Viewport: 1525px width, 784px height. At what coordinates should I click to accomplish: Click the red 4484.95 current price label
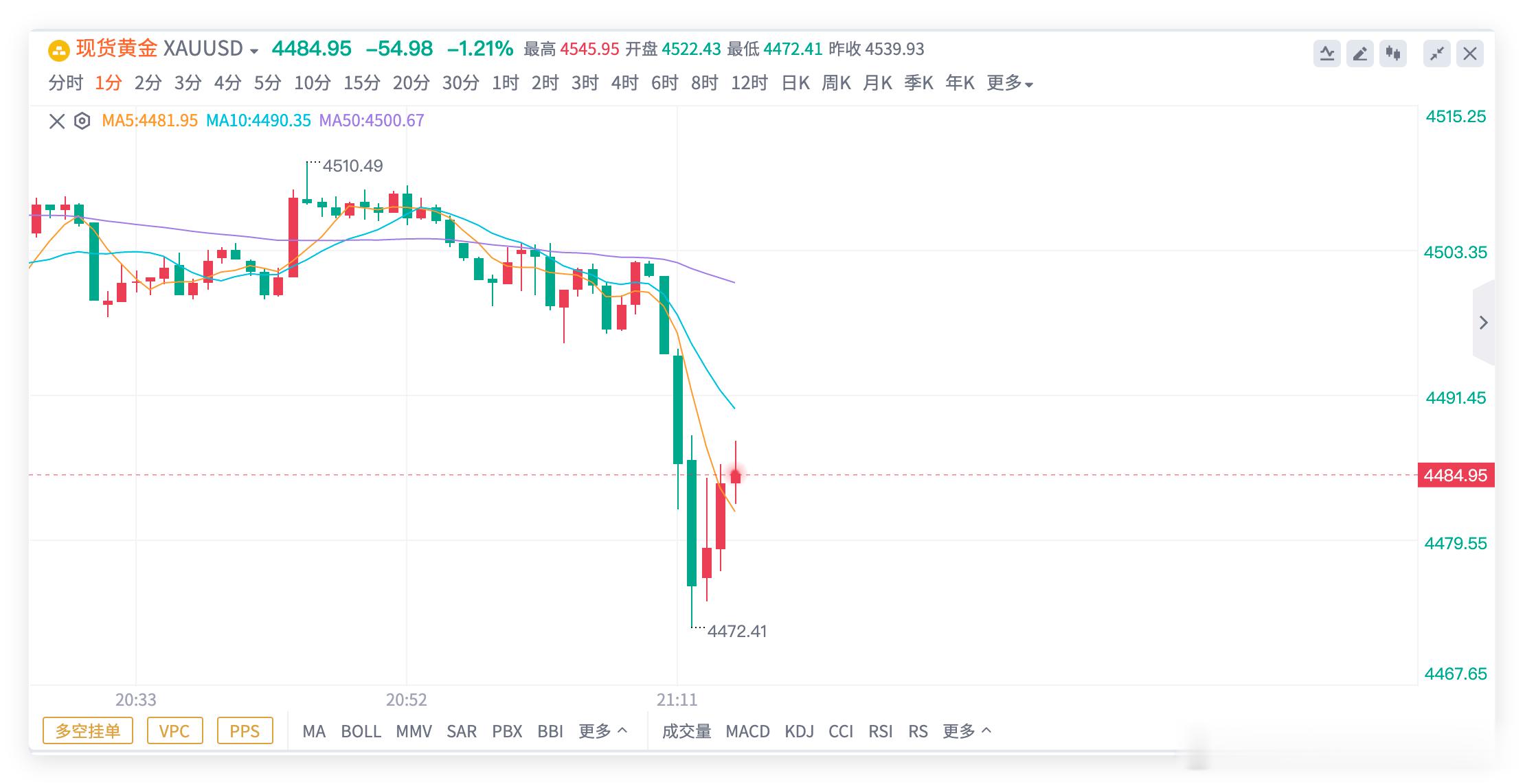[1456, 475]
